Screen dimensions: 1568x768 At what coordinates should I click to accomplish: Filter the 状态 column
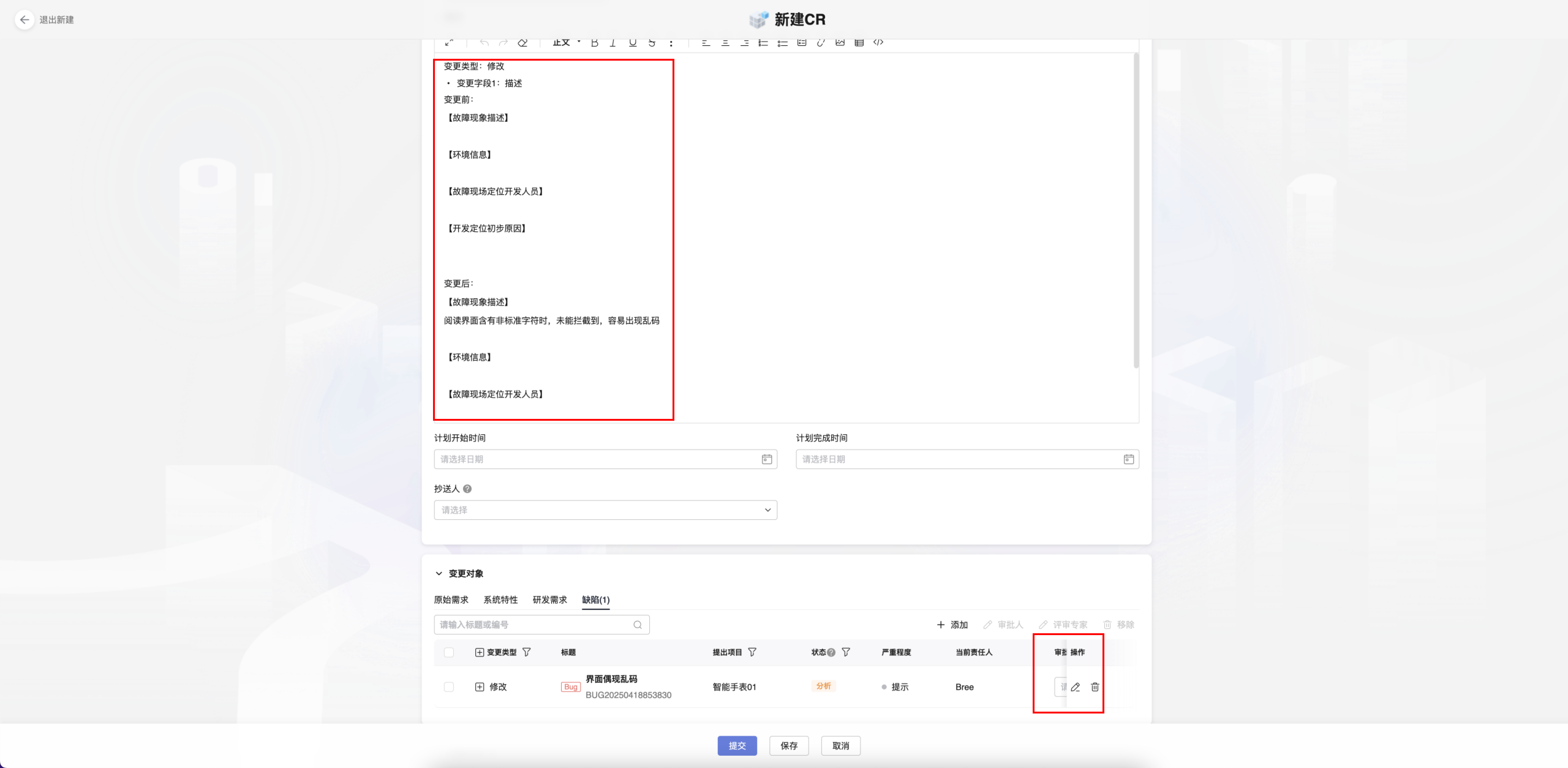pos(846,652)
